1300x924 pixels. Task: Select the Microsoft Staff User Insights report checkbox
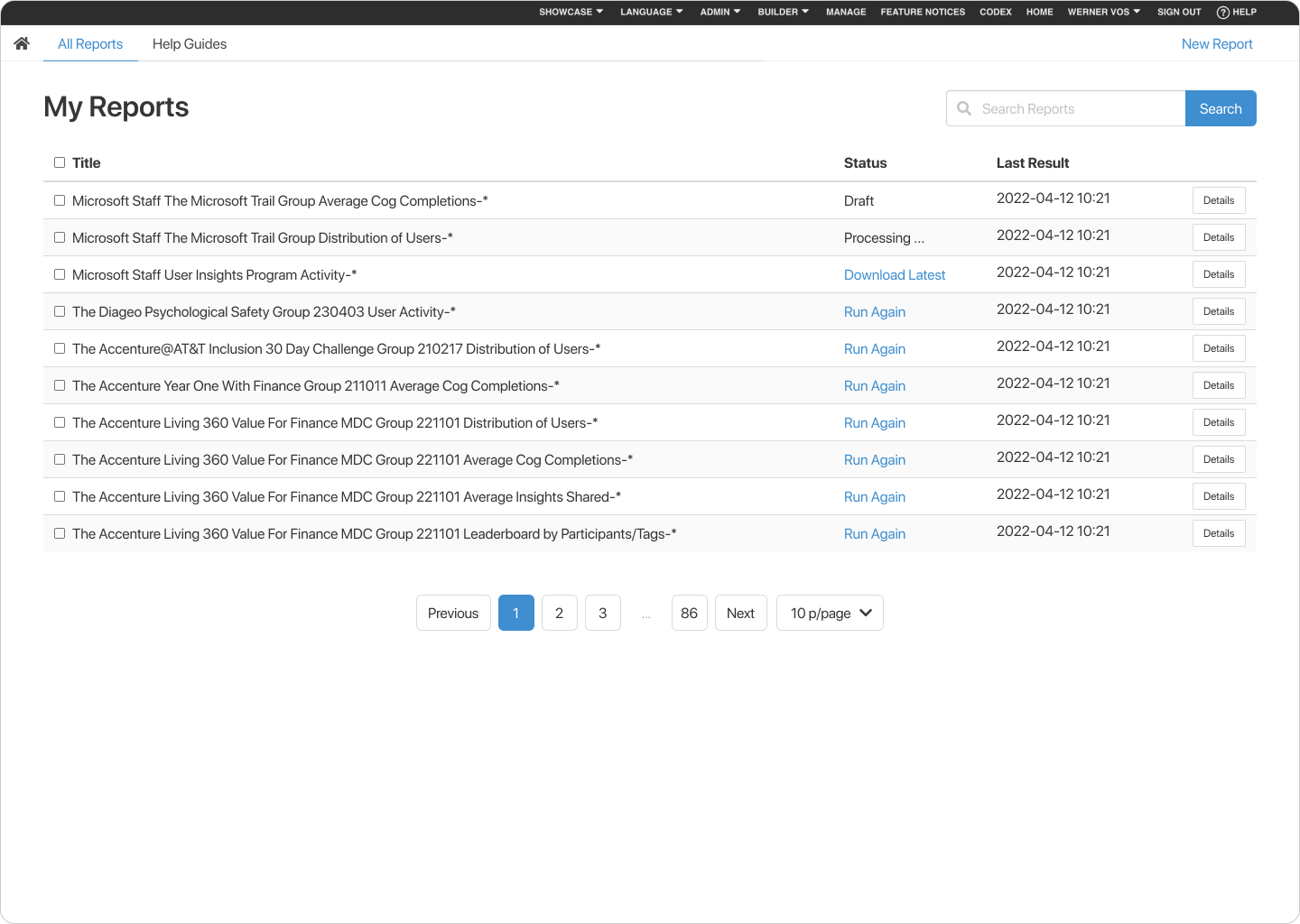[x=60, y=274]
